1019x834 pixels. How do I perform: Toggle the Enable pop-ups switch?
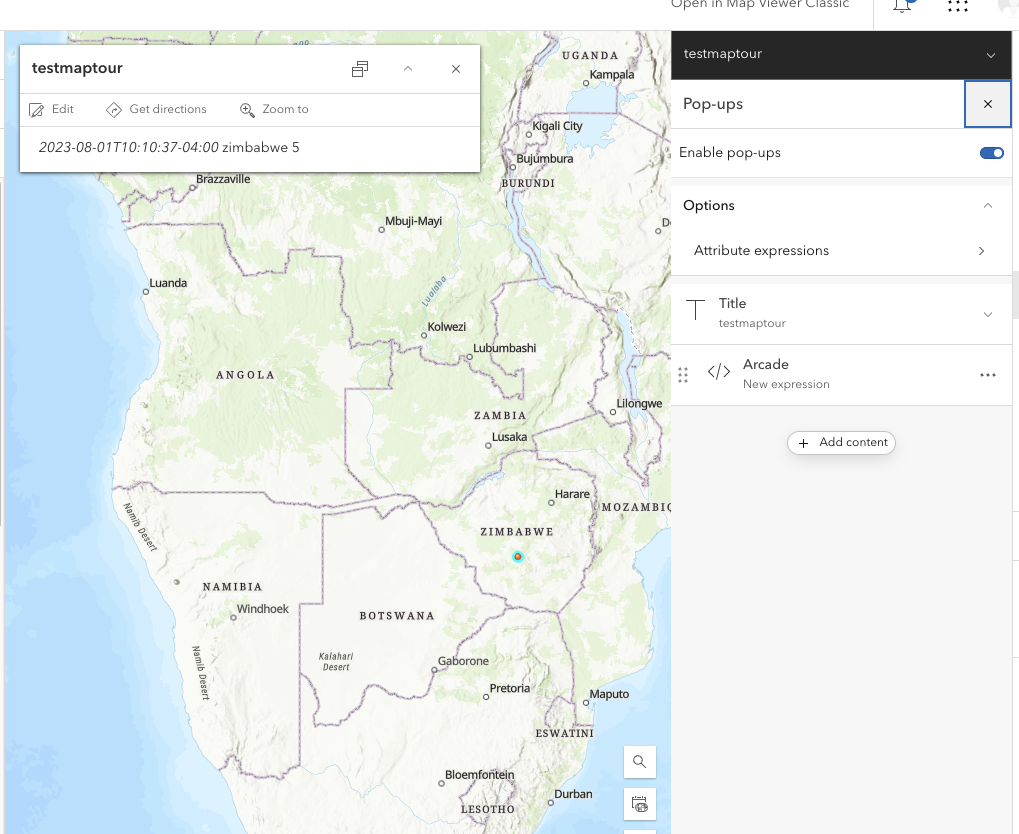pos(991,153)
